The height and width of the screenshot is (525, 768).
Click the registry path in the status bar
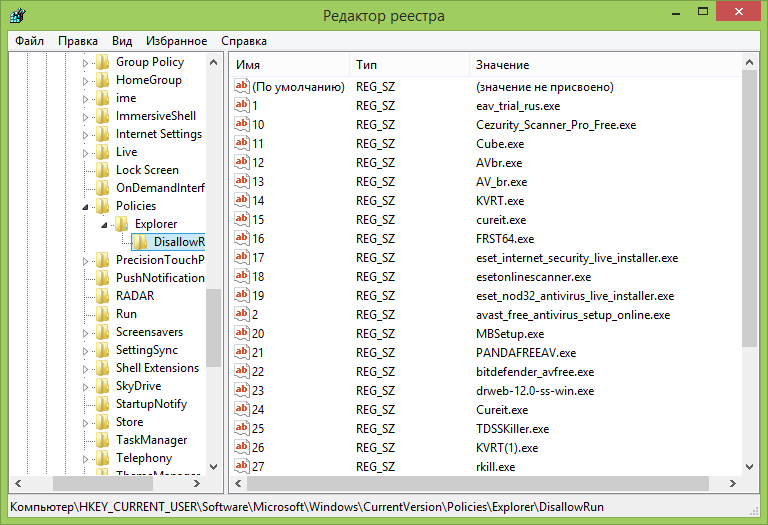[307, 507]
